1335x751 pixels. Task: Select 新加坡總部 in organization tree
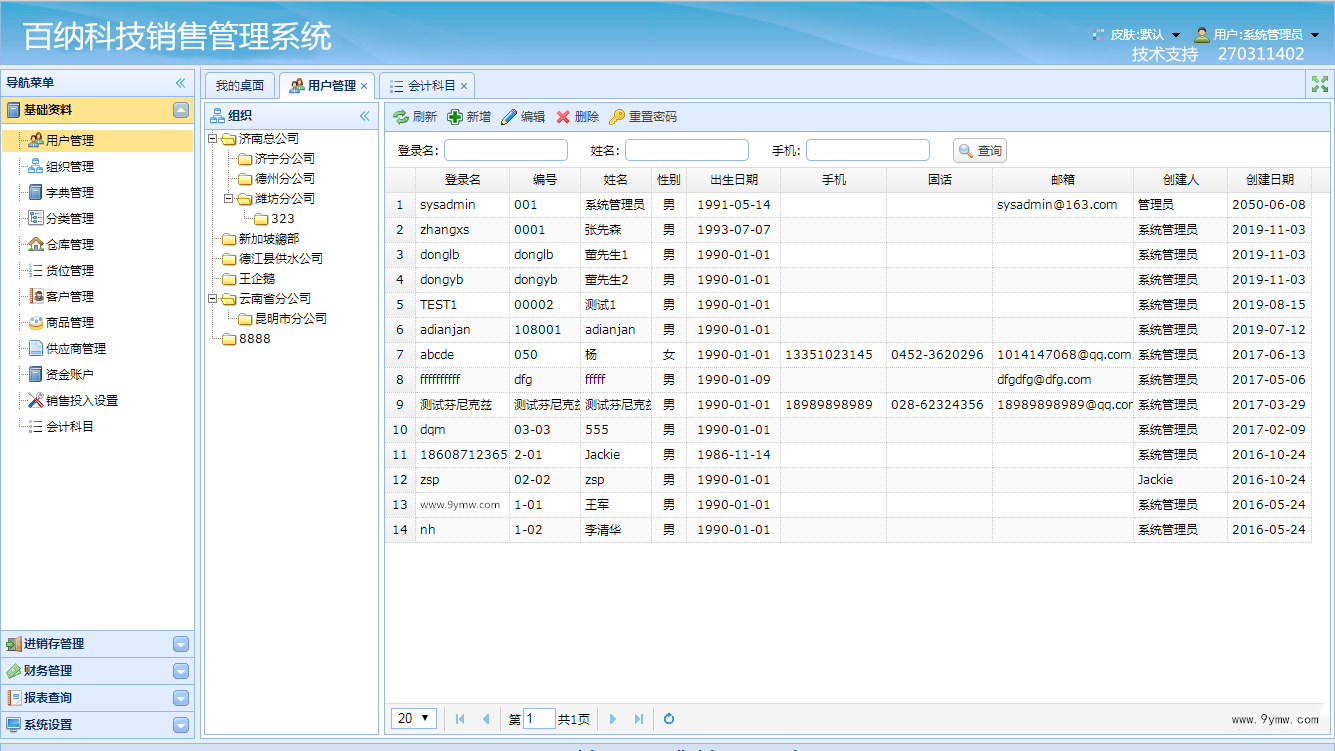(x=269, y=239)
